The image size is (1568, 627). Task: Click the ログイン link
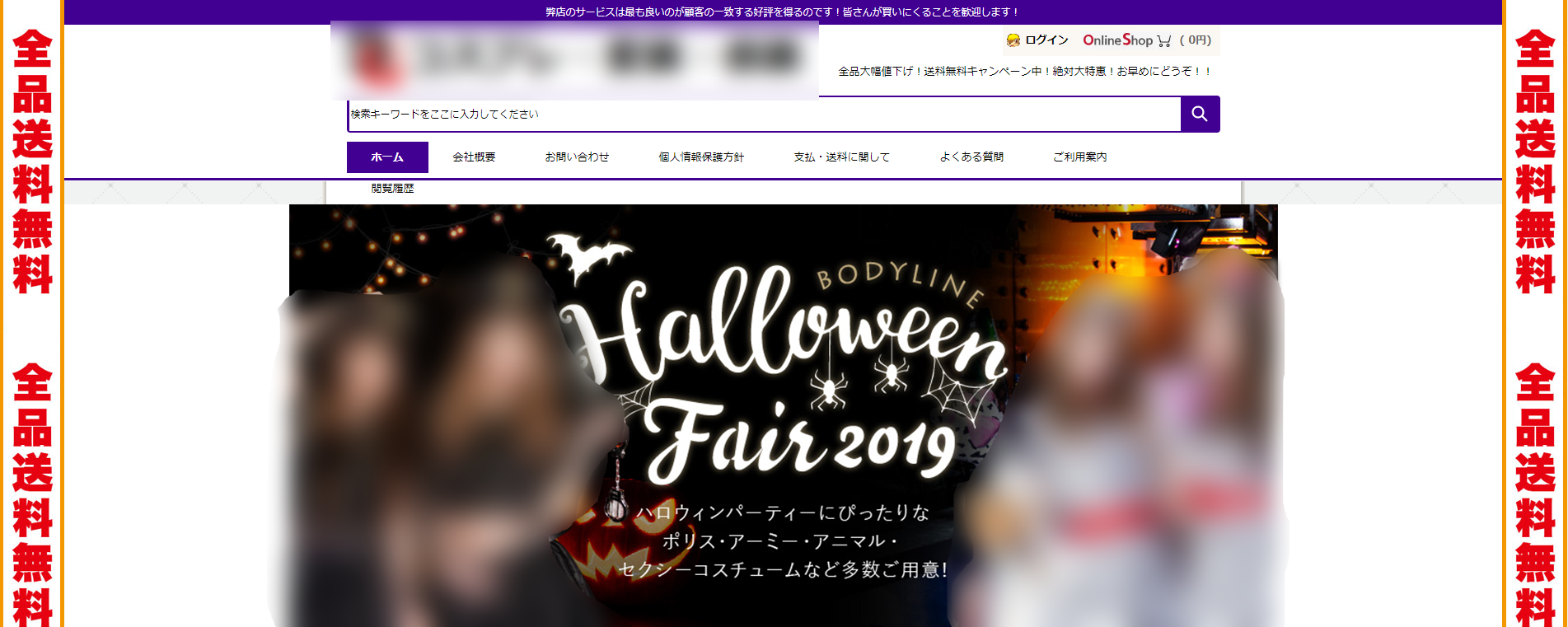click(1046, 40)
